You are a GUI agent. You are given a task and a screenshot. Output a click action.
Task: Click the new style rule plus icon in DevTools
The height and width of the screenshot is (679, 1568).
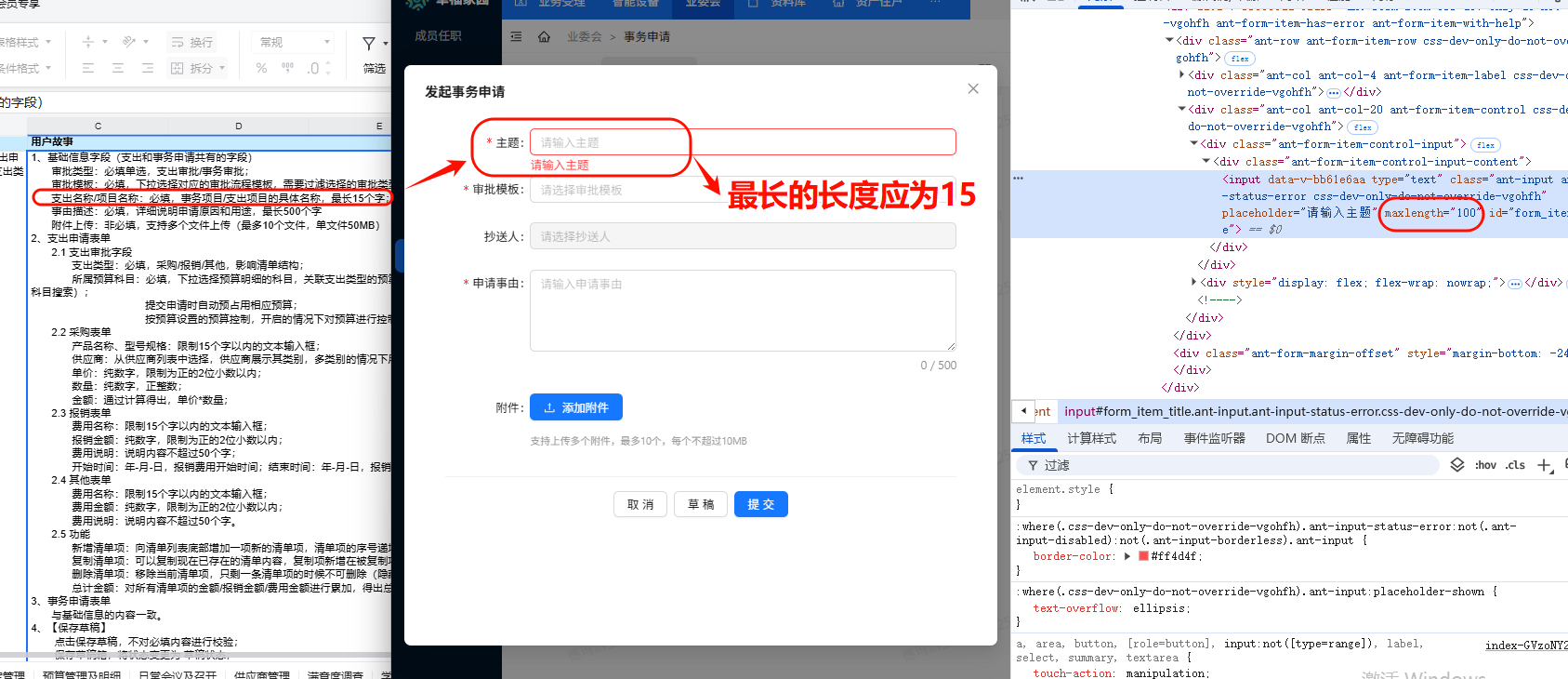1544,465
